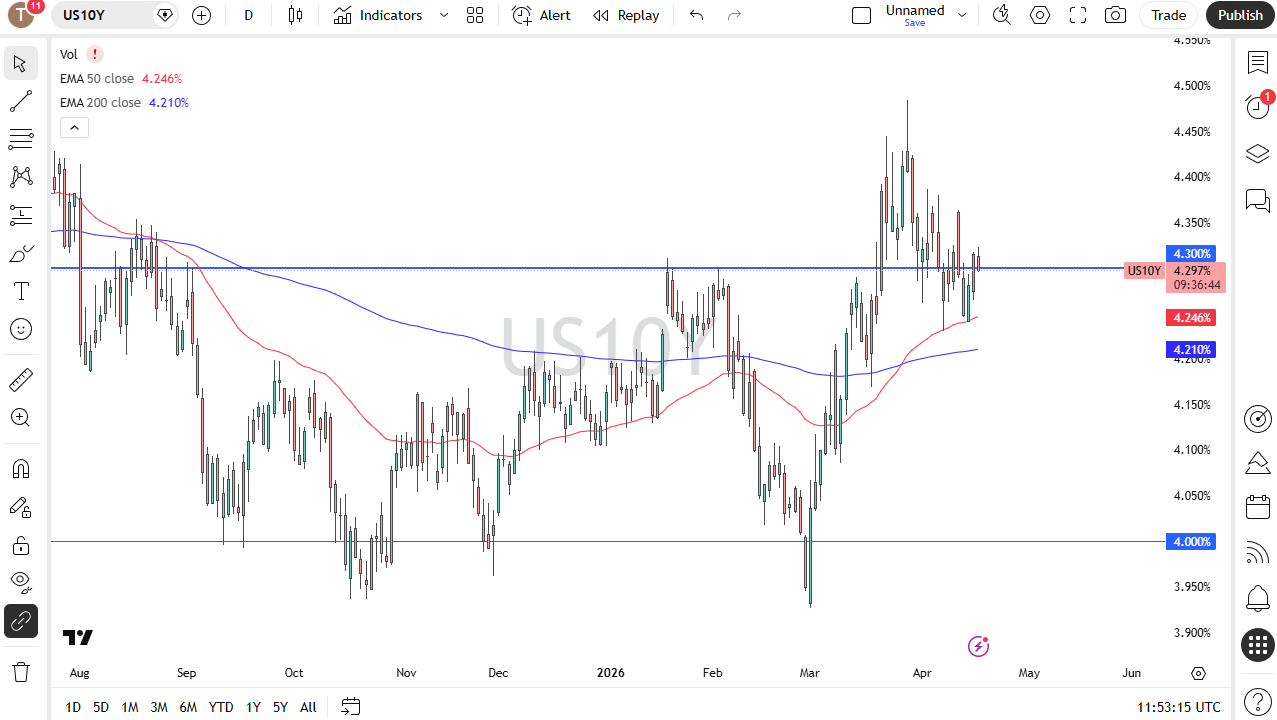
Task: Switch chart range to 1M
Action: tap(130, 707)
